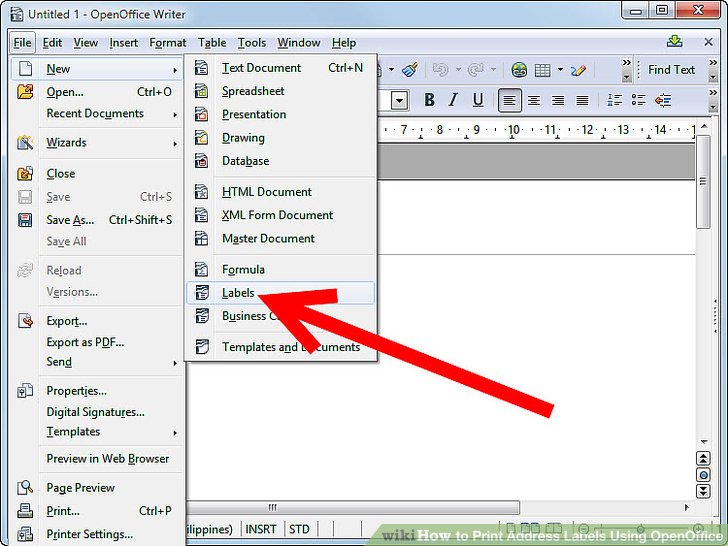Click the Navigation circle button on scrollbar
Screen dimensions: 728x546
click(x=703, y=475)
